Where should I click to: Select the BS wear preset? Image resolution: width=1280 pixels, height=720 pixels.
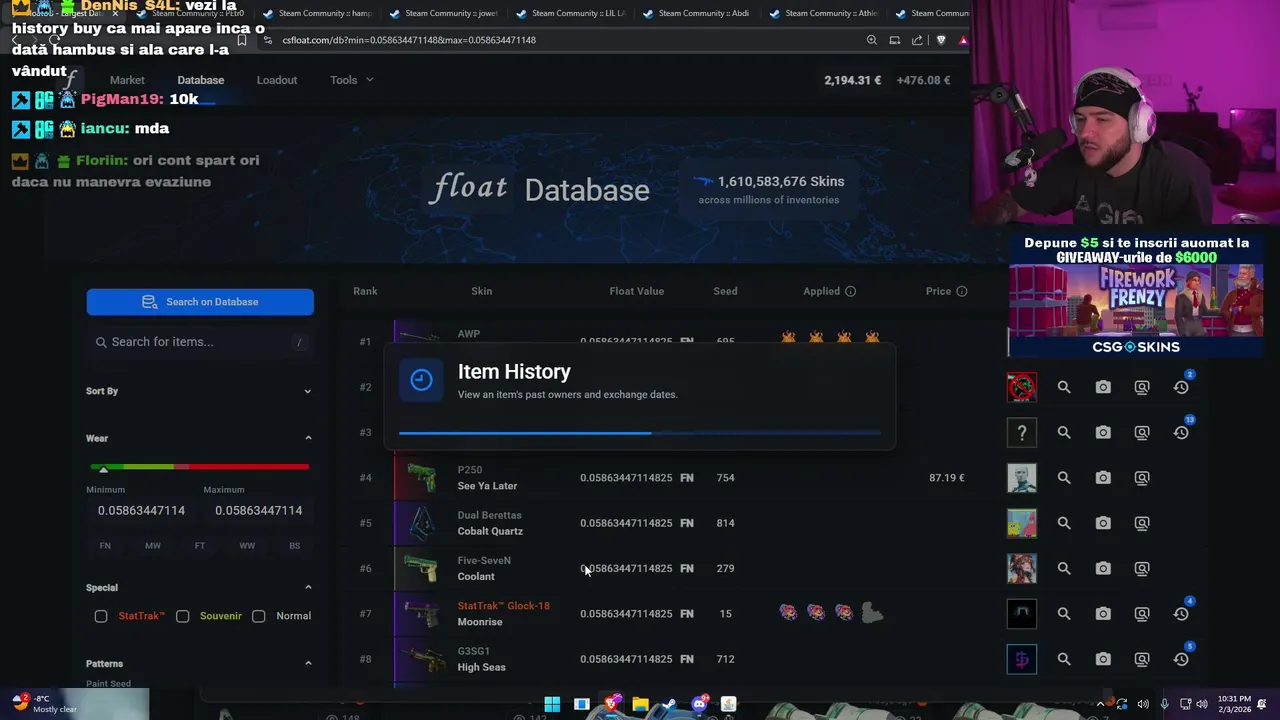(294, 546)
